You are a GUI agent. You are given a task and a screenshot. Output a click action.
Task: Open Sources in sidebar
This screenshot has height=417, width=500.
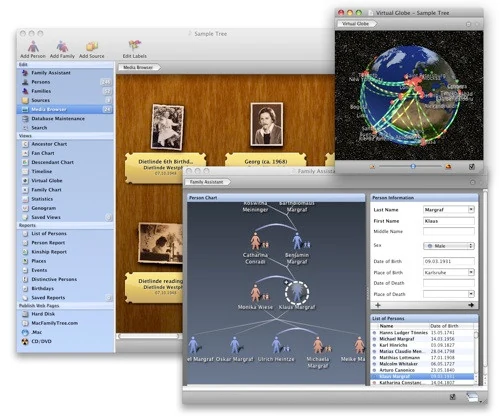pyautogui.click(x=65, y=100)
